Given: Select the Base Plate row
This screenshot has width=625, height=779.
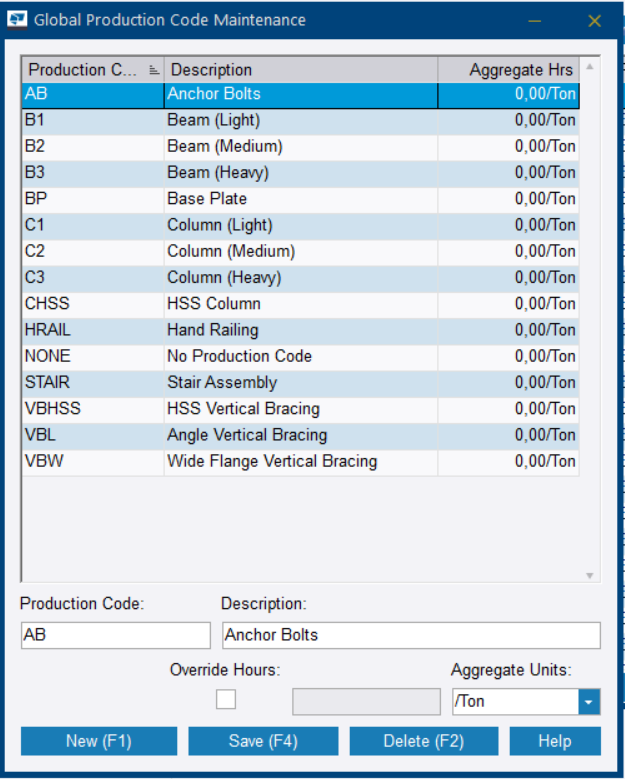Looking at the screenshot, I should click(300, 199).
